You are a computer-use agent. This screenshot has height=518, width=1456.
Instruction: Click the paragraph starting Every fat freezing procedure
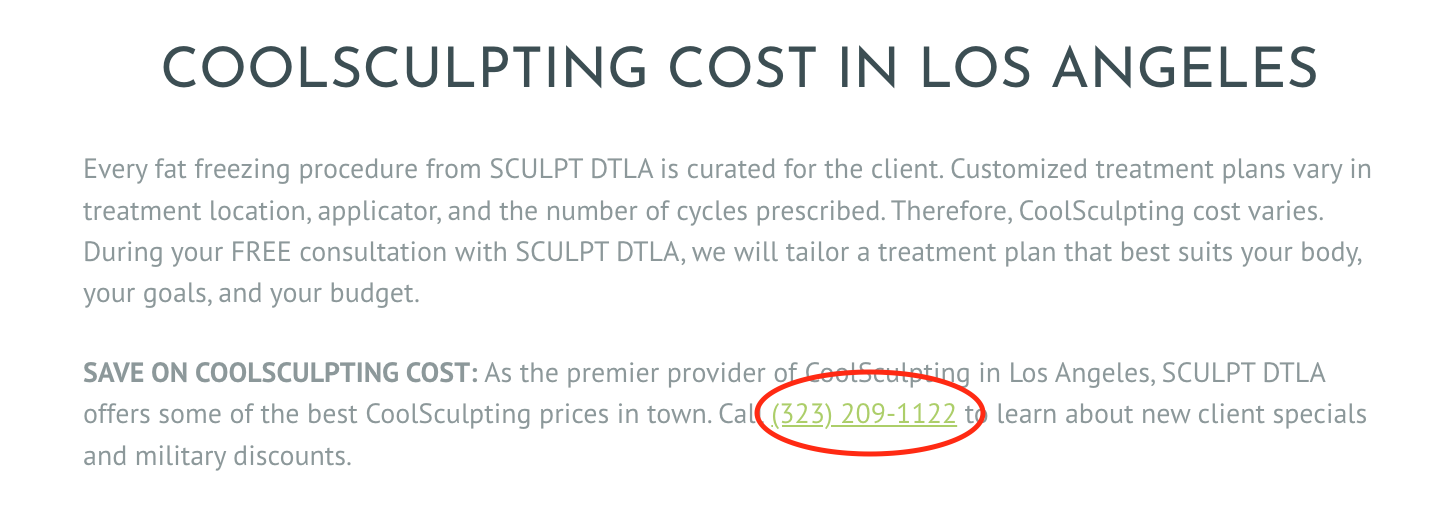728,232
